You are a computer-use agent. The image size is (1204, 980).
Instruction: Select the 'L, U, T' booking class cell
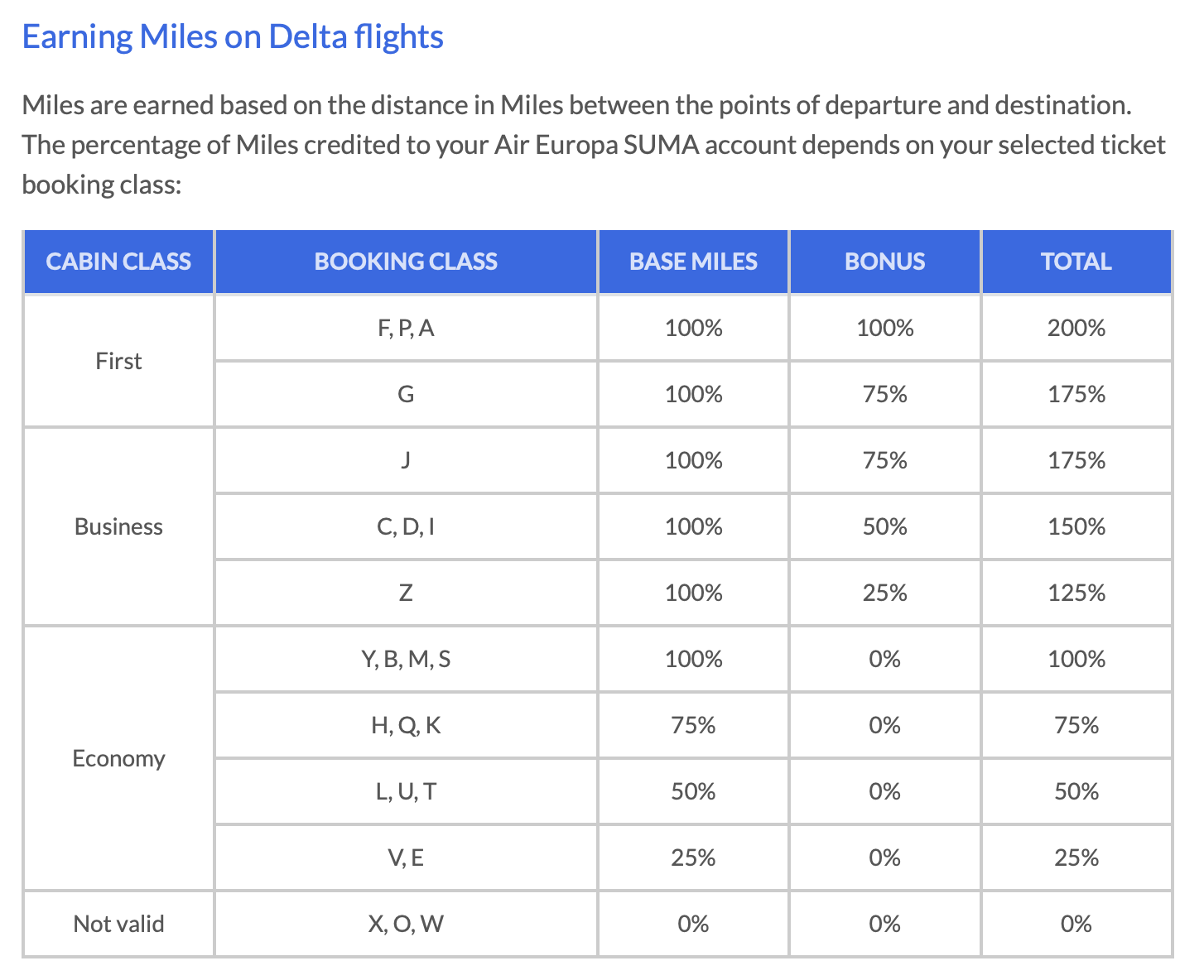pyautogui.click(x=406, y=791)
